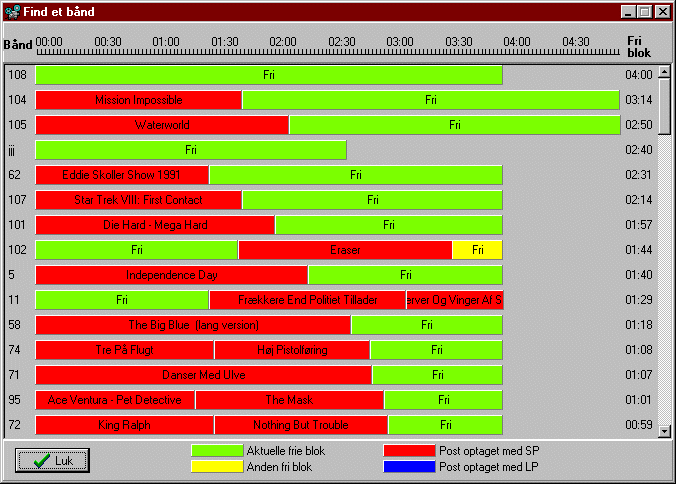676x484 pixels.
Task: Click the Eddie Skoller Show 1991 recording
Action: 122,175
